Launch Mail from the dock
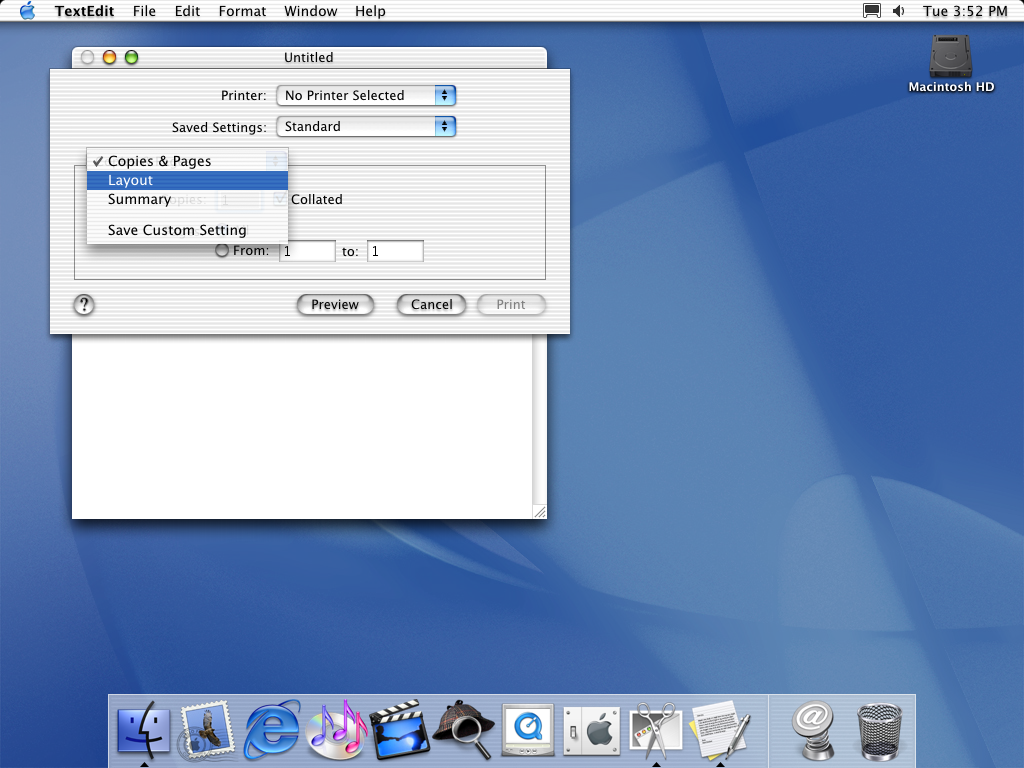Viewport: 1024px width, 768px height. pyautogui.click(x=207, y=729)
